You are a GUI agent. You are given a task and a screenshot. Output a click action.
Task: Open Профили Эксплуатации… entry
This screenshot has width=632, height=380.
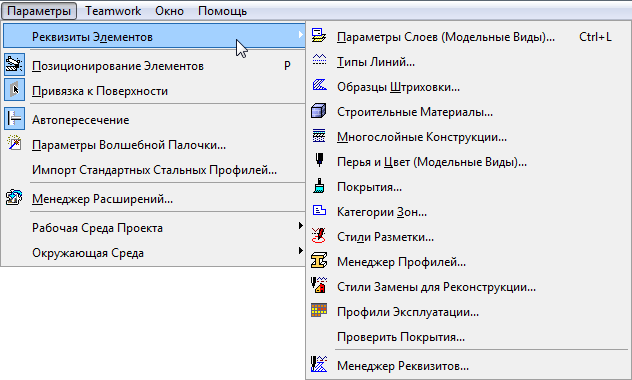[x=408, y=311]
